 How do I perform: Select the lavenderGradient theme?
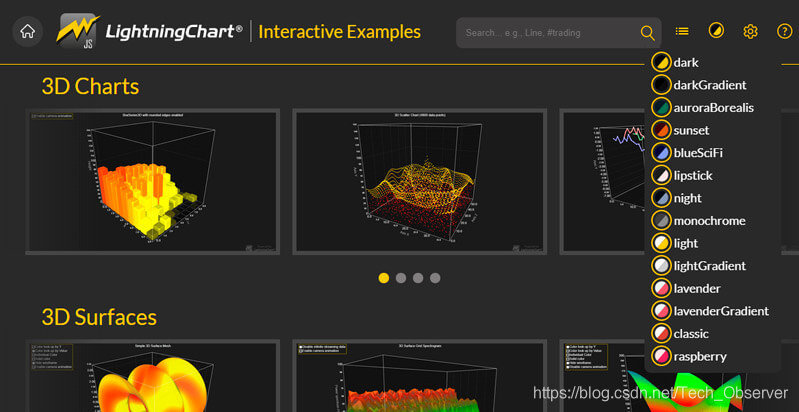tap(710, 311)
